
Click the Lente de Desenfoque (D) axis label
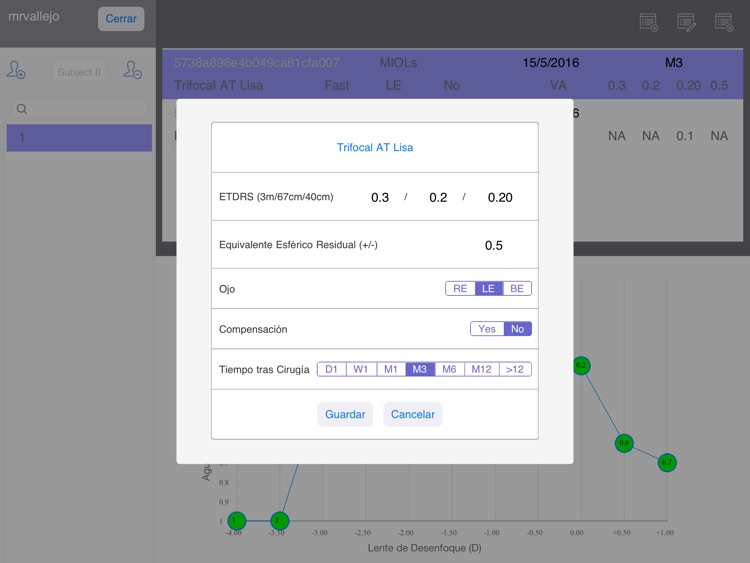pyautogui.click(x=424, y=548)
